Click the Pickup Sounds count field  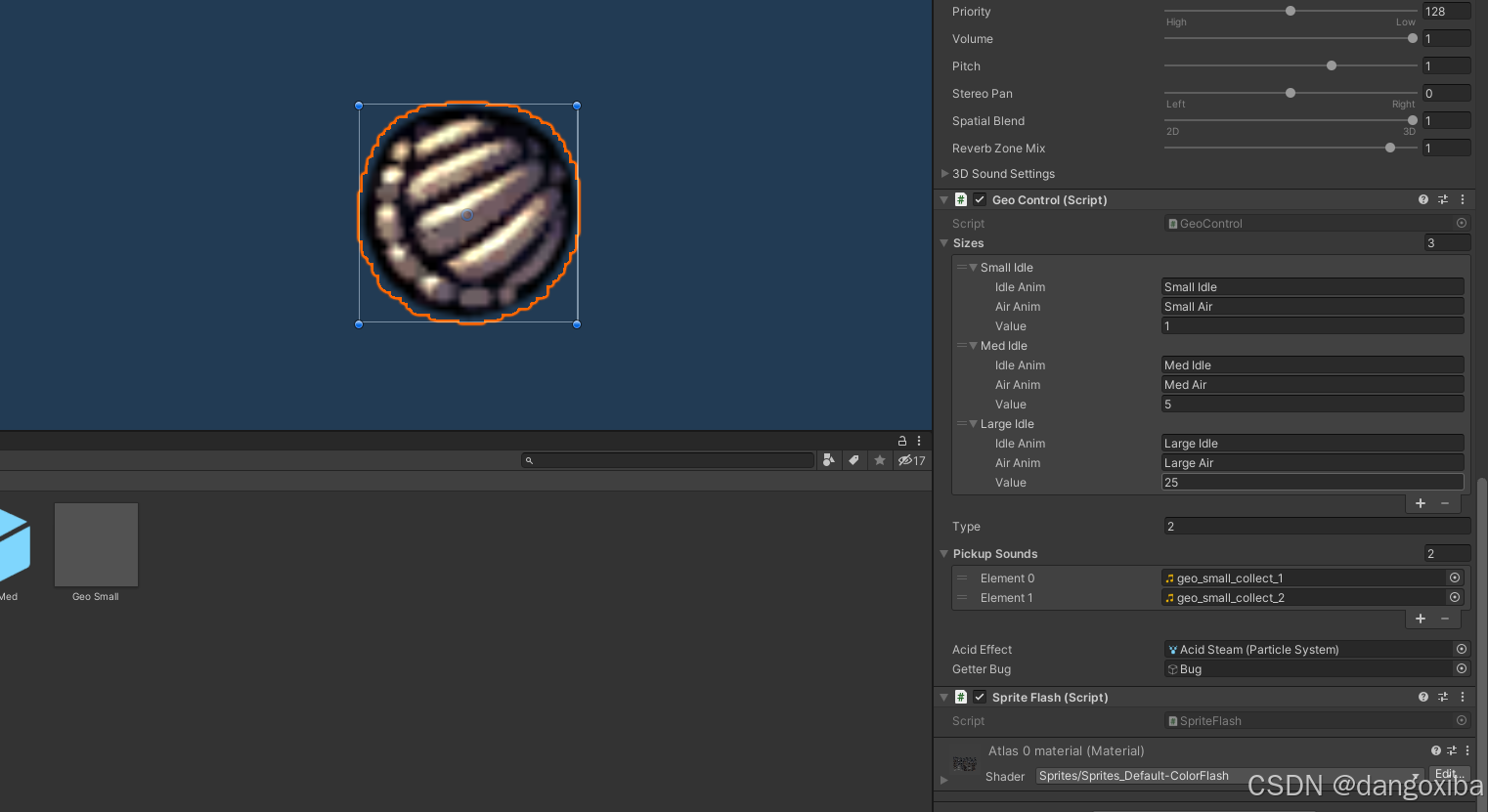(1448, 553)
